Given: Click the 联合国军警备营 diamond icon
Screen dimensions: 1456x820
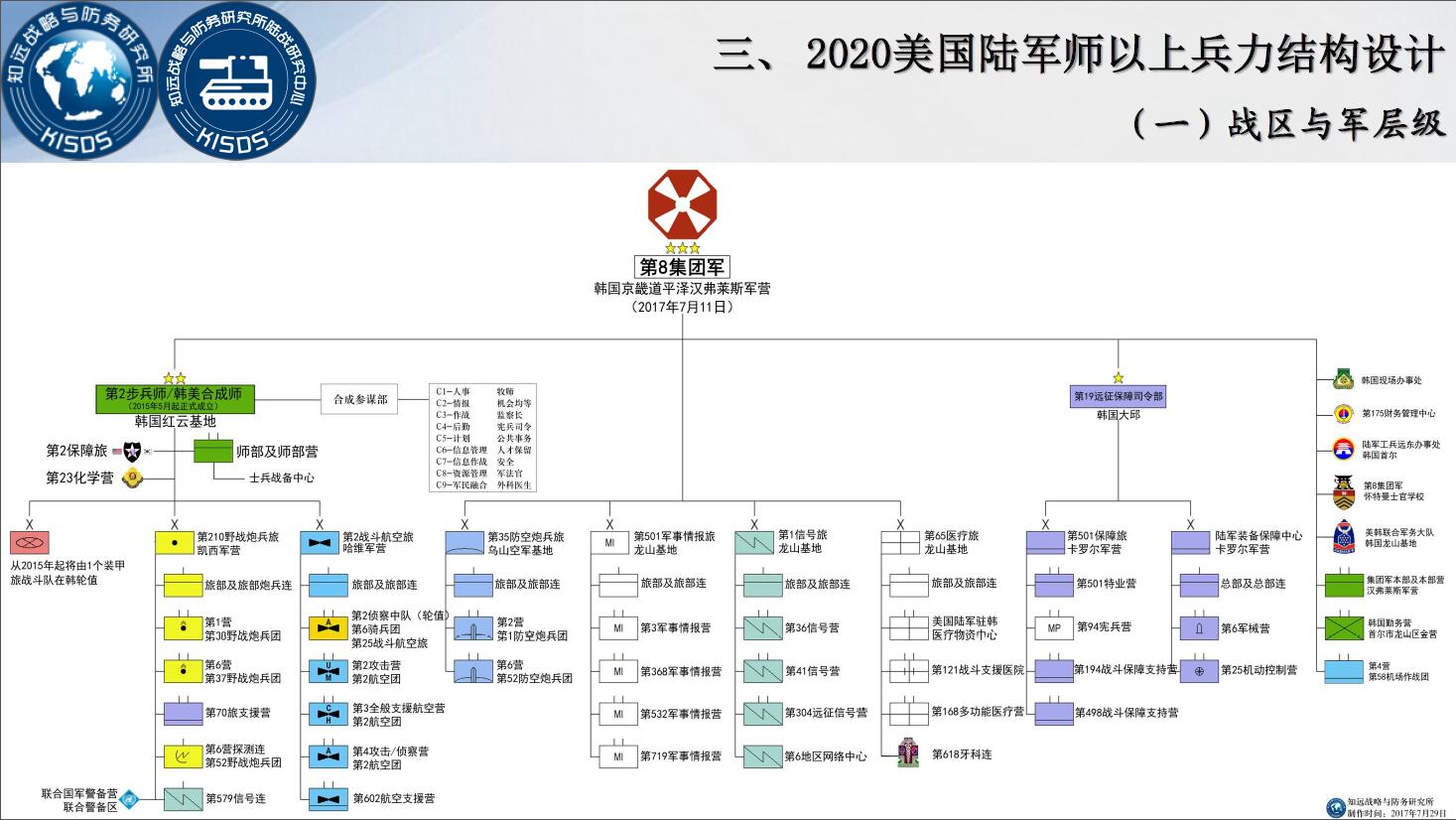Looking at the screenshot, I should tap(129, 799).
